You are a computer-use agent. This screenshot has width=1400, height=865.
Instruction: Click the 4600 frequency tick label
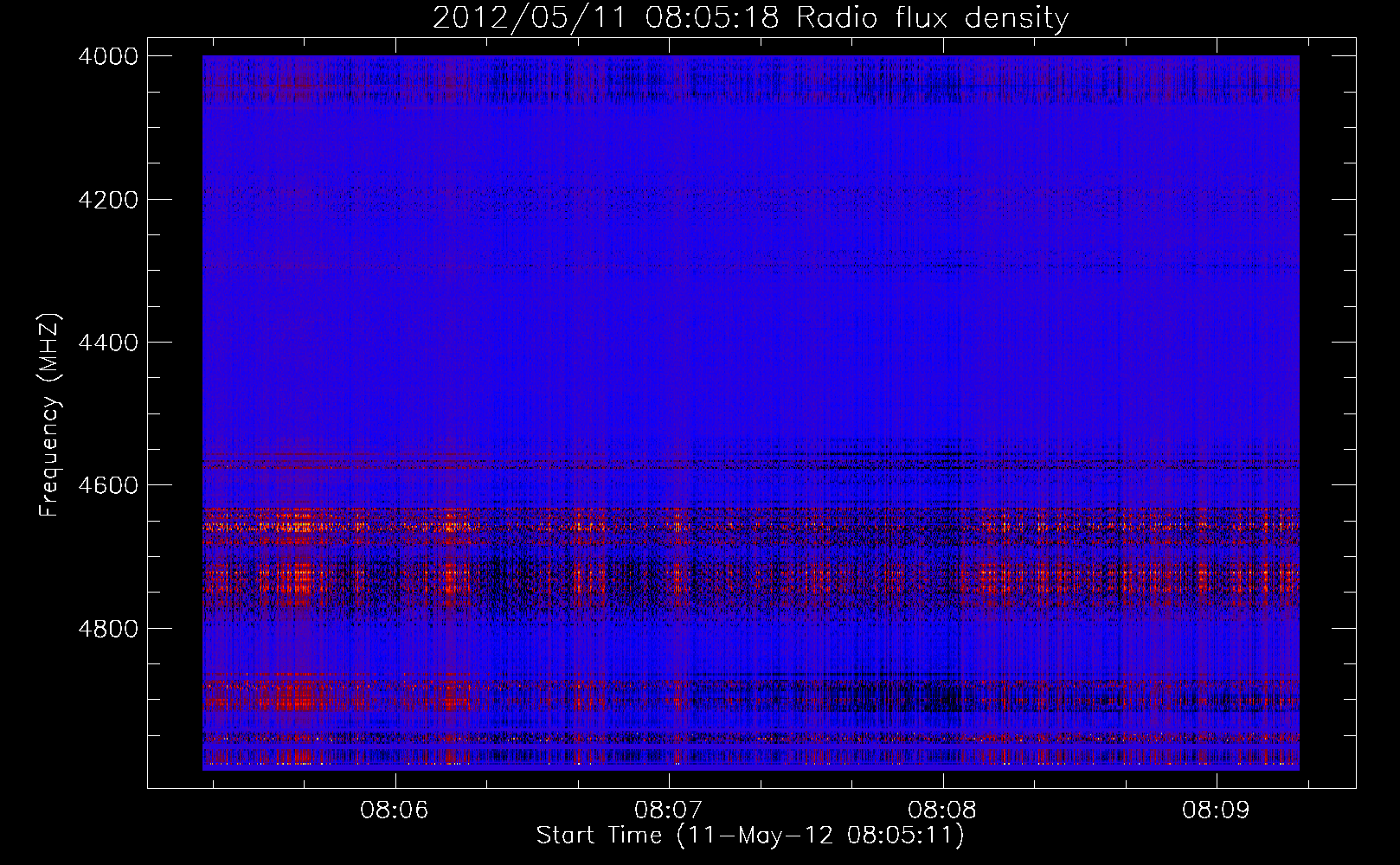[108, 485]
